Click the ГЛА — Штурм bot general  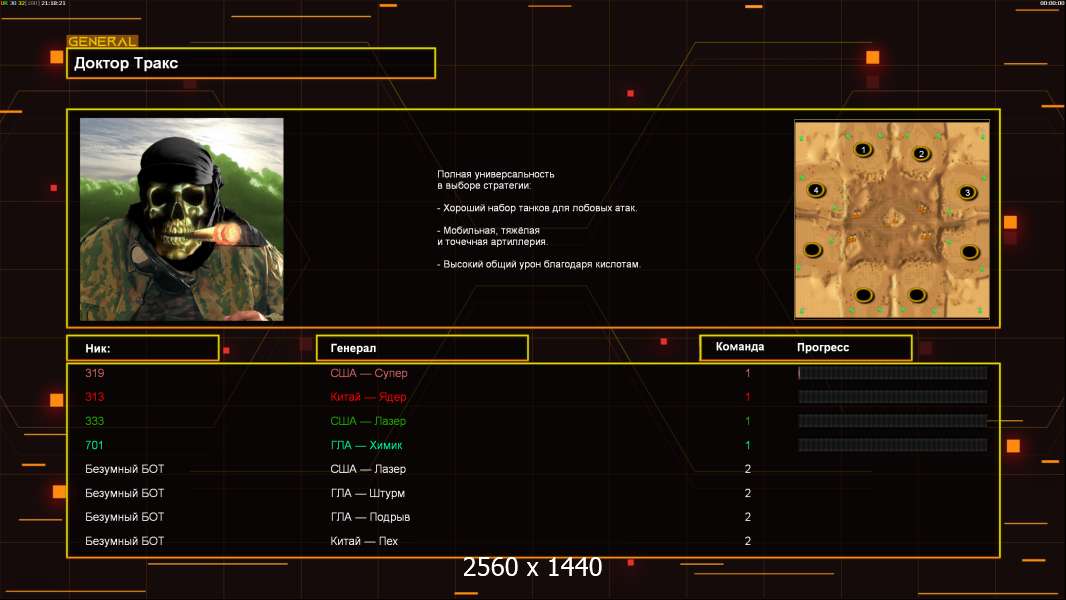pos(367,493)
